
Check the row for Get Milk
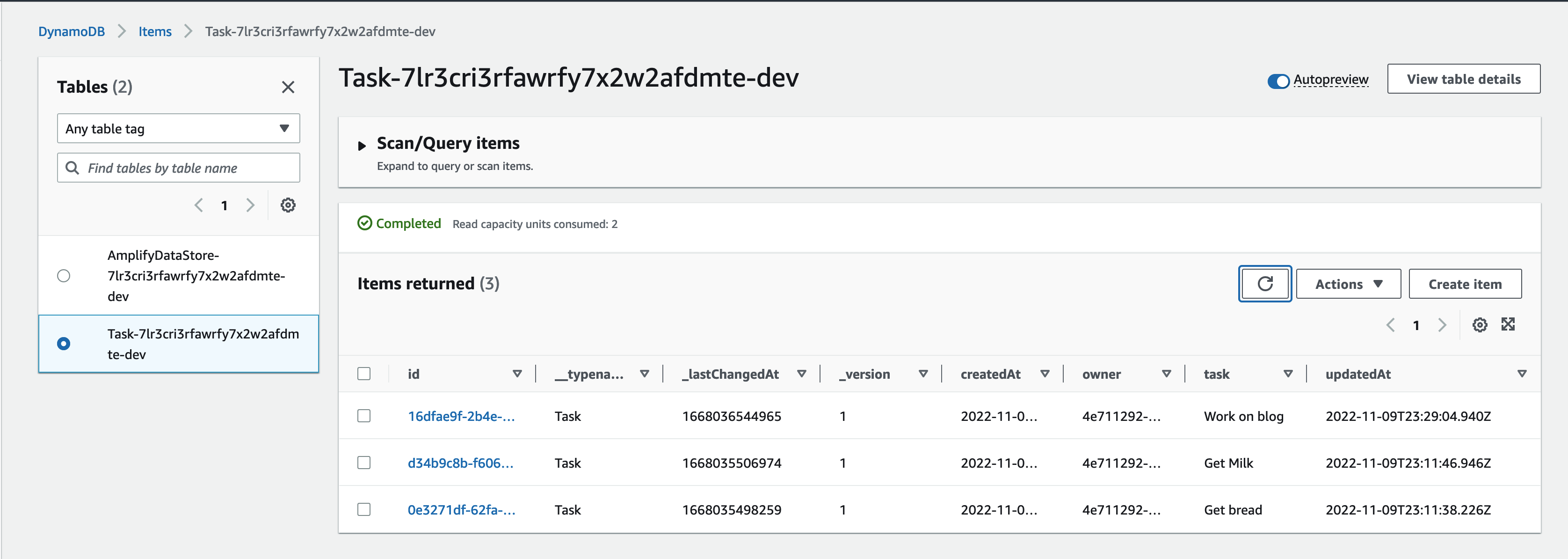[364, 463]
